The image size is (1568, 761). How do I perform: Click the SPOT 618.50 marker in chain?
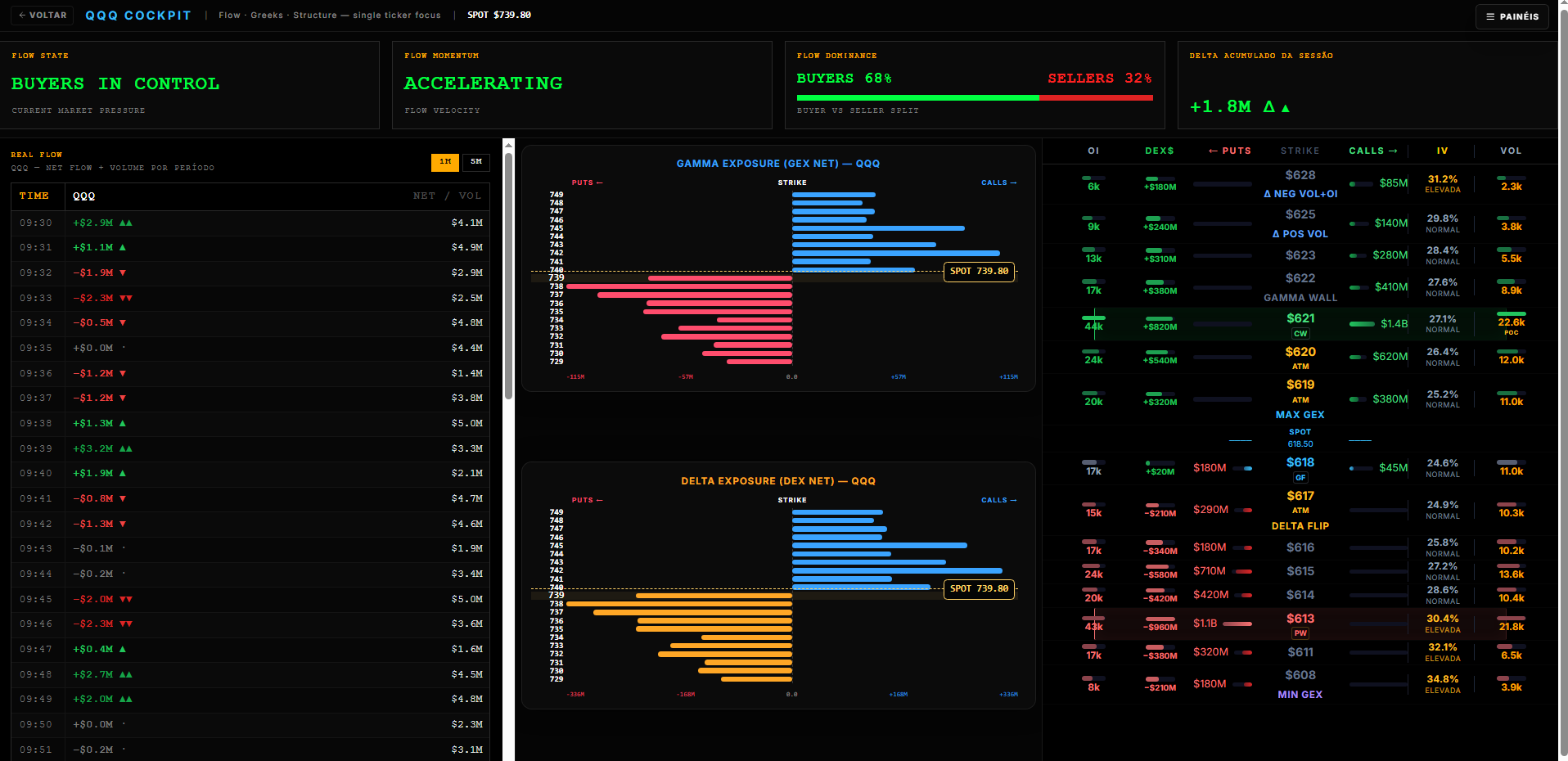tap(1300, 438)
